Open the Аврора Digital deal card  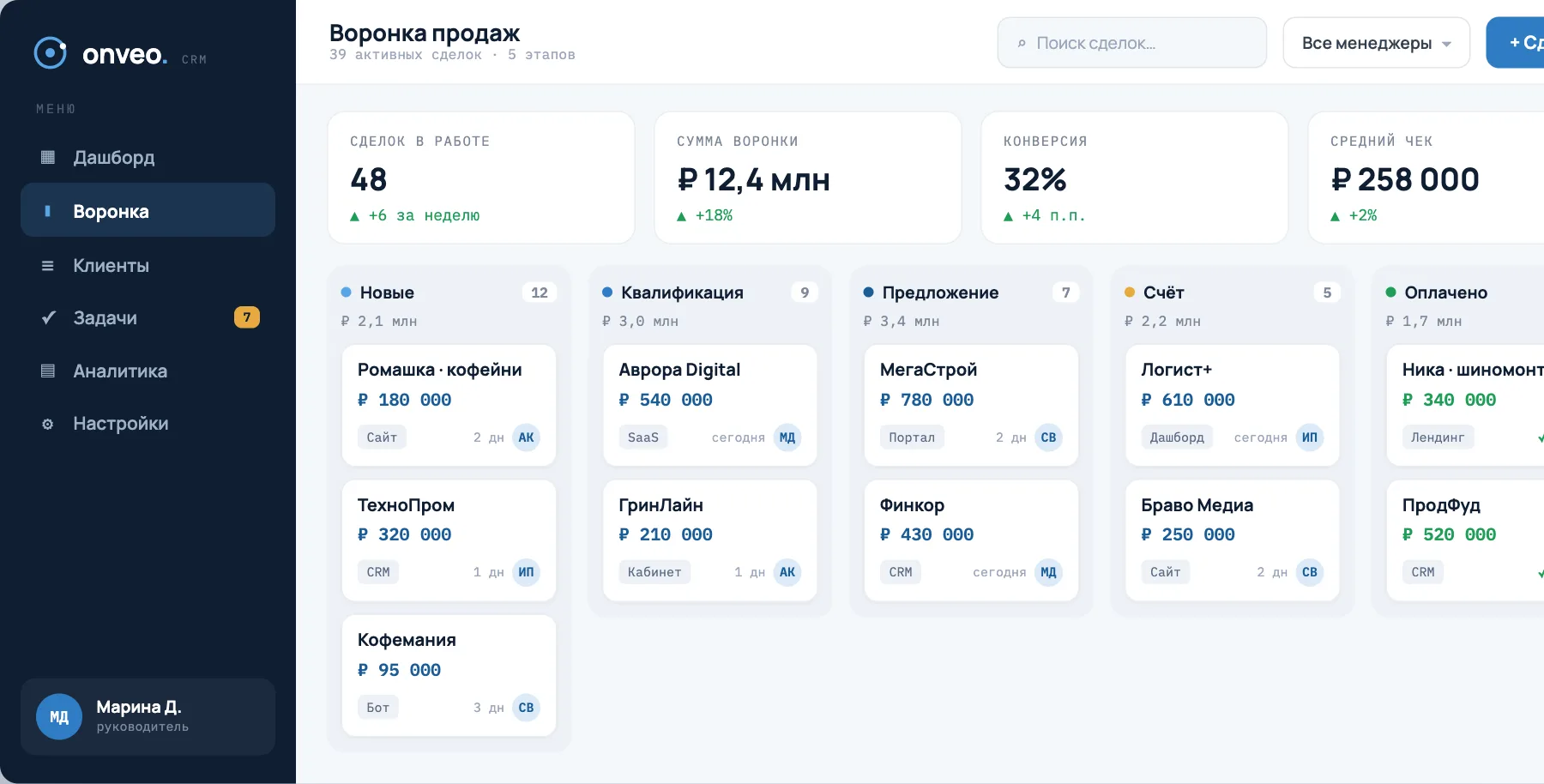(710, 405)
